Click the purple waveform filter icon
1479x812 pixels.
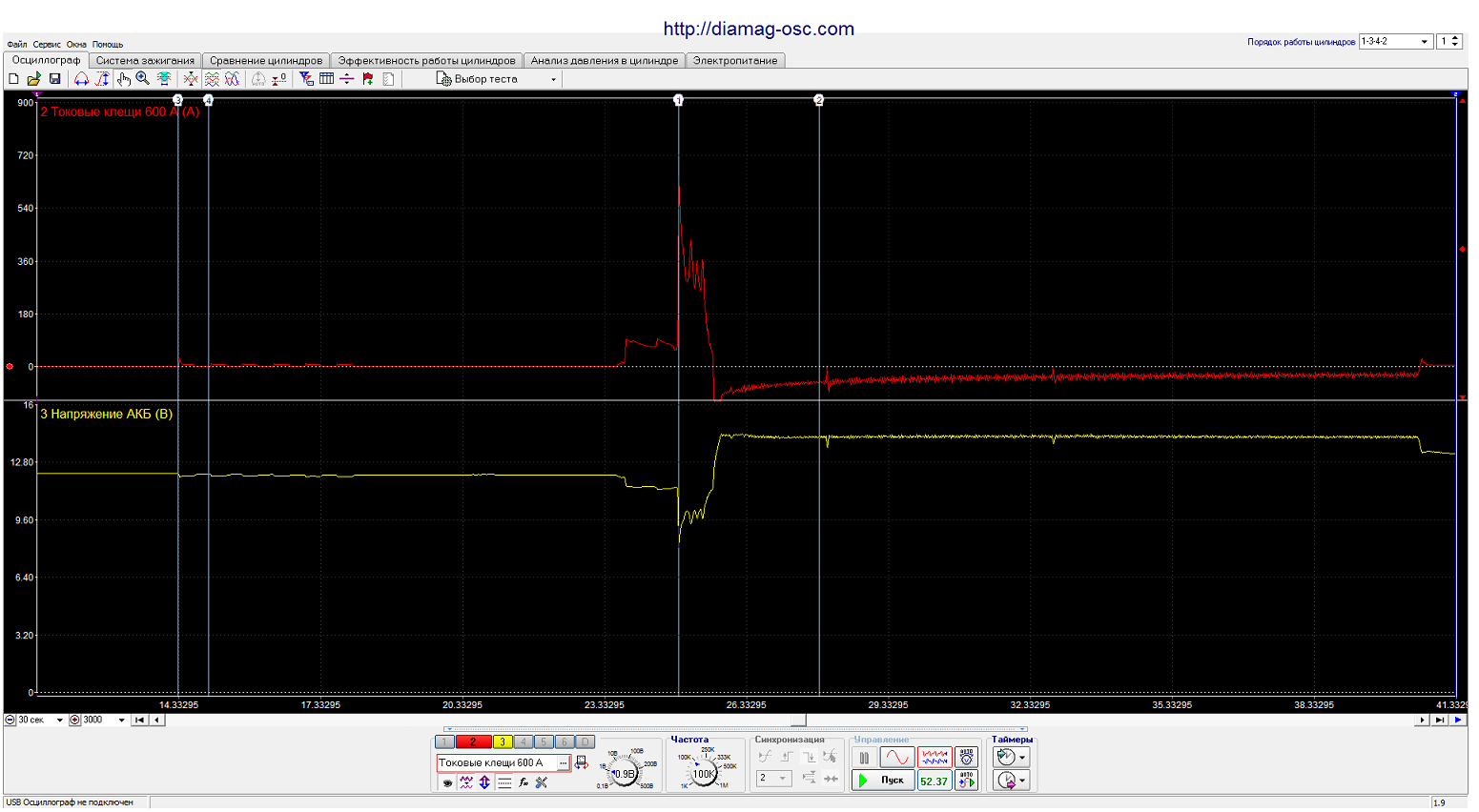point(465,782)
